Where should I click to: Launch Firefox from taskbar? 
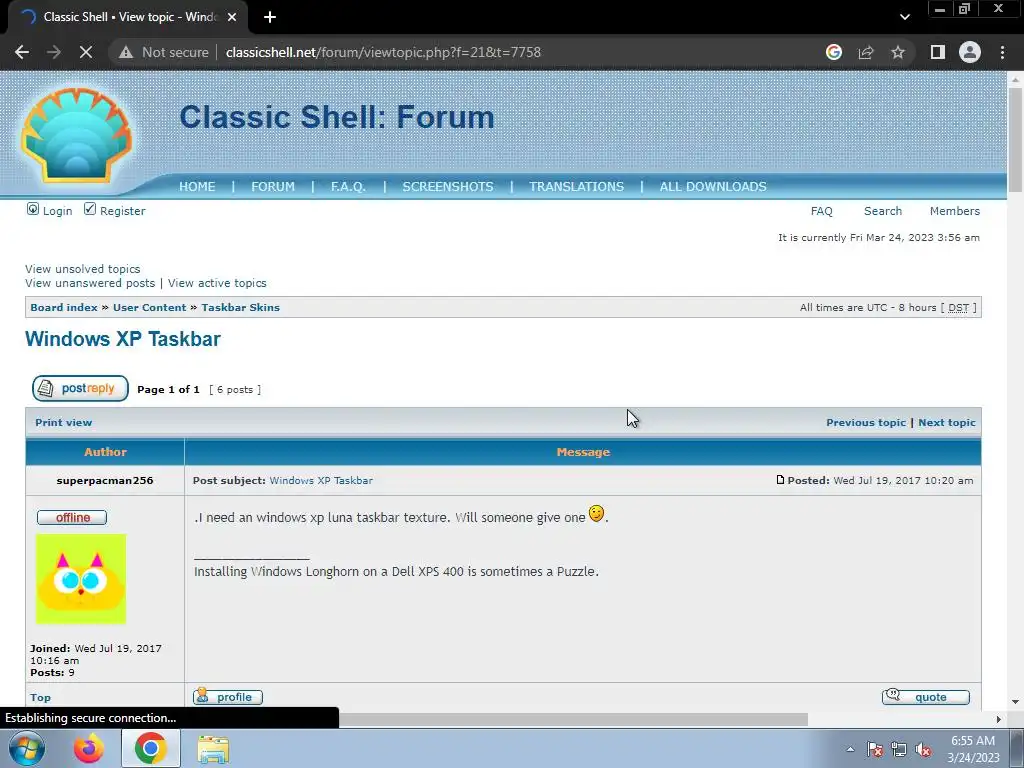tap(88, 748)
